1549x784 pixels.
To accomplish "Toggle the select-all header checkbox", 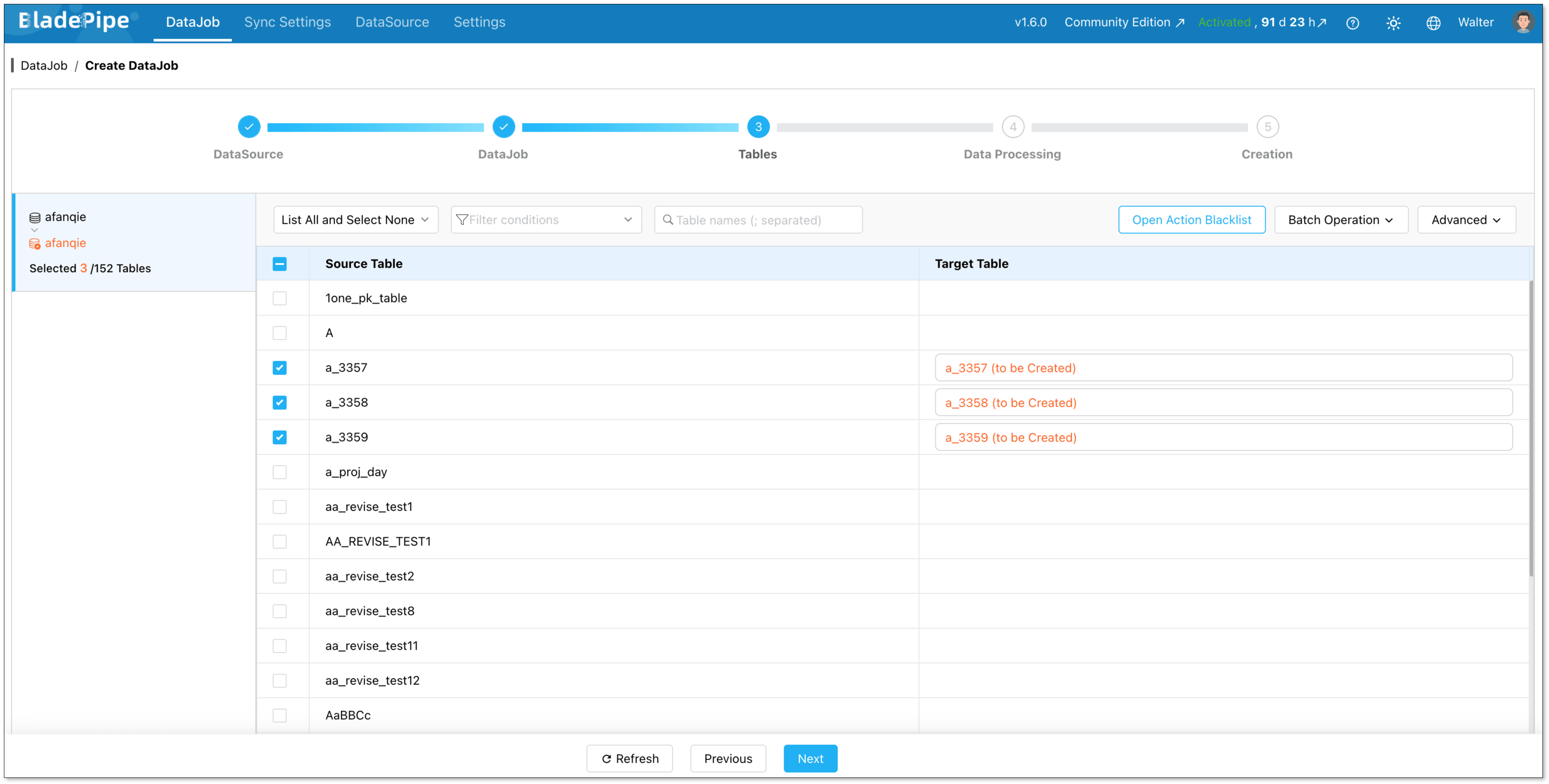I will [279, 264].
